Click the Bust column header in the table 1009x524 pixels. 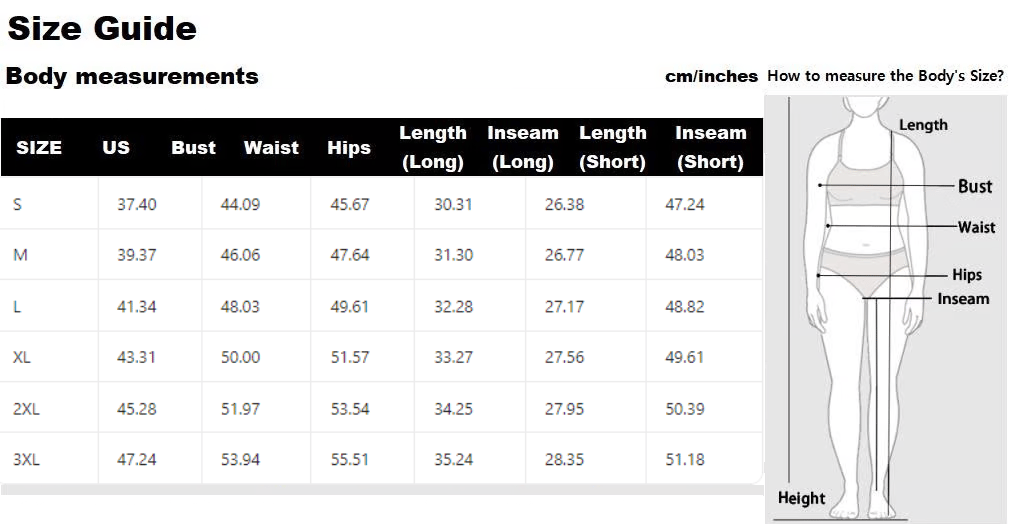point(193,147)
